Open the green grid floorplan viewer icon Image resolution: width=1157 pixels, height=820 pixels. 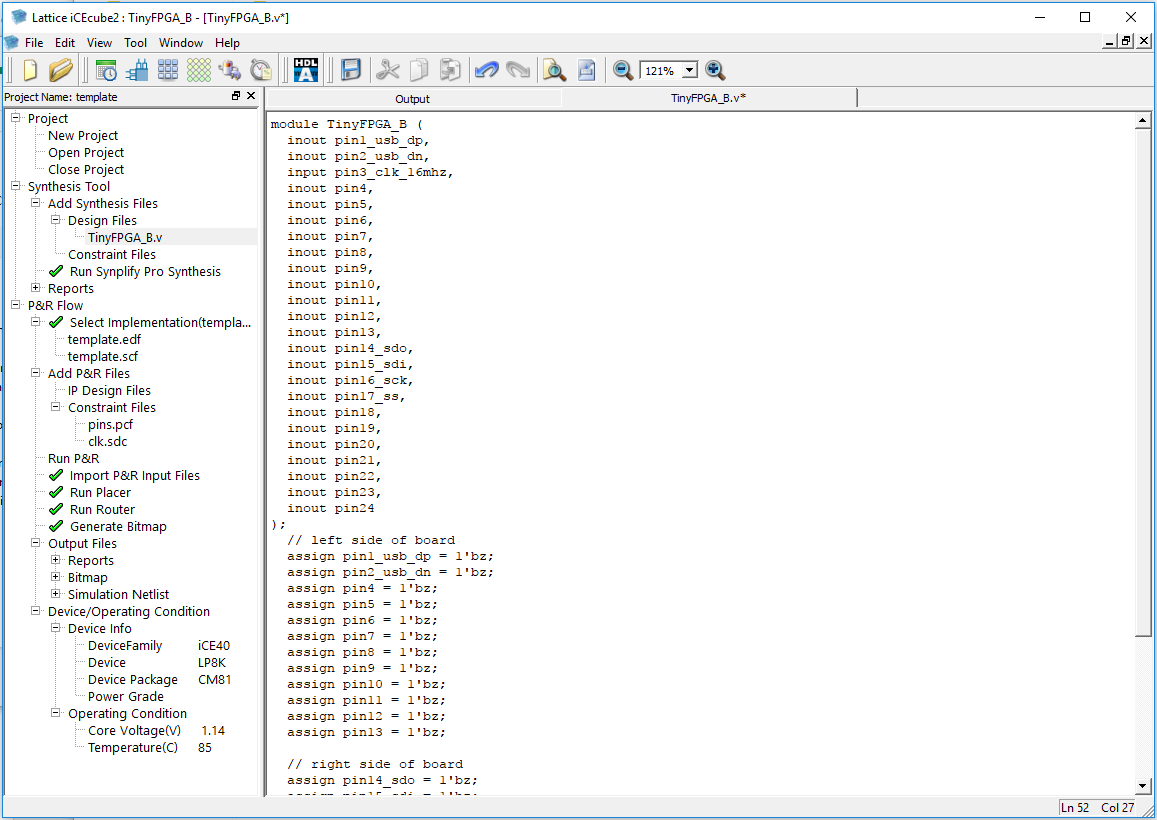click(199, 70)
